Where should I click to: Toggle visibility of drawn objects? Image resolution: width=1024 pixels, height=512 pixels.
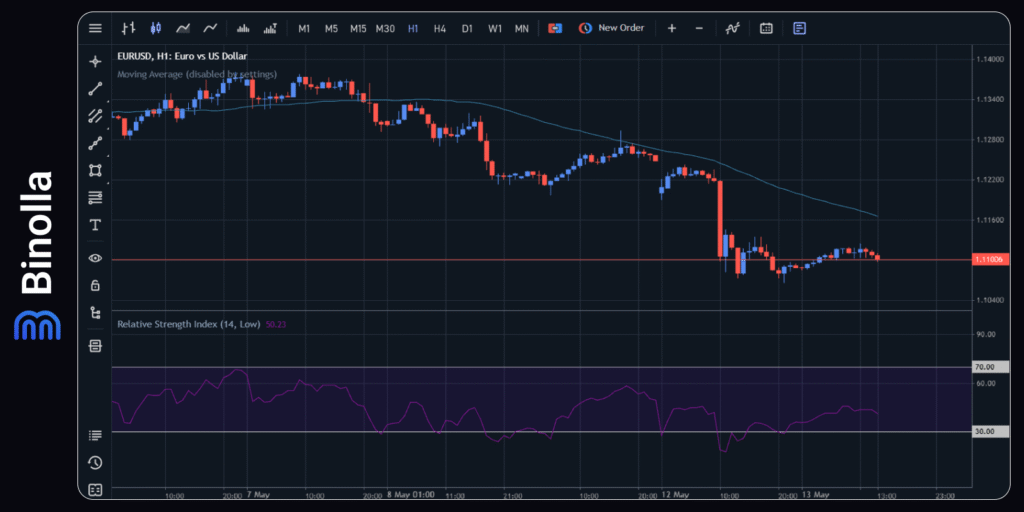click(95, 258)
